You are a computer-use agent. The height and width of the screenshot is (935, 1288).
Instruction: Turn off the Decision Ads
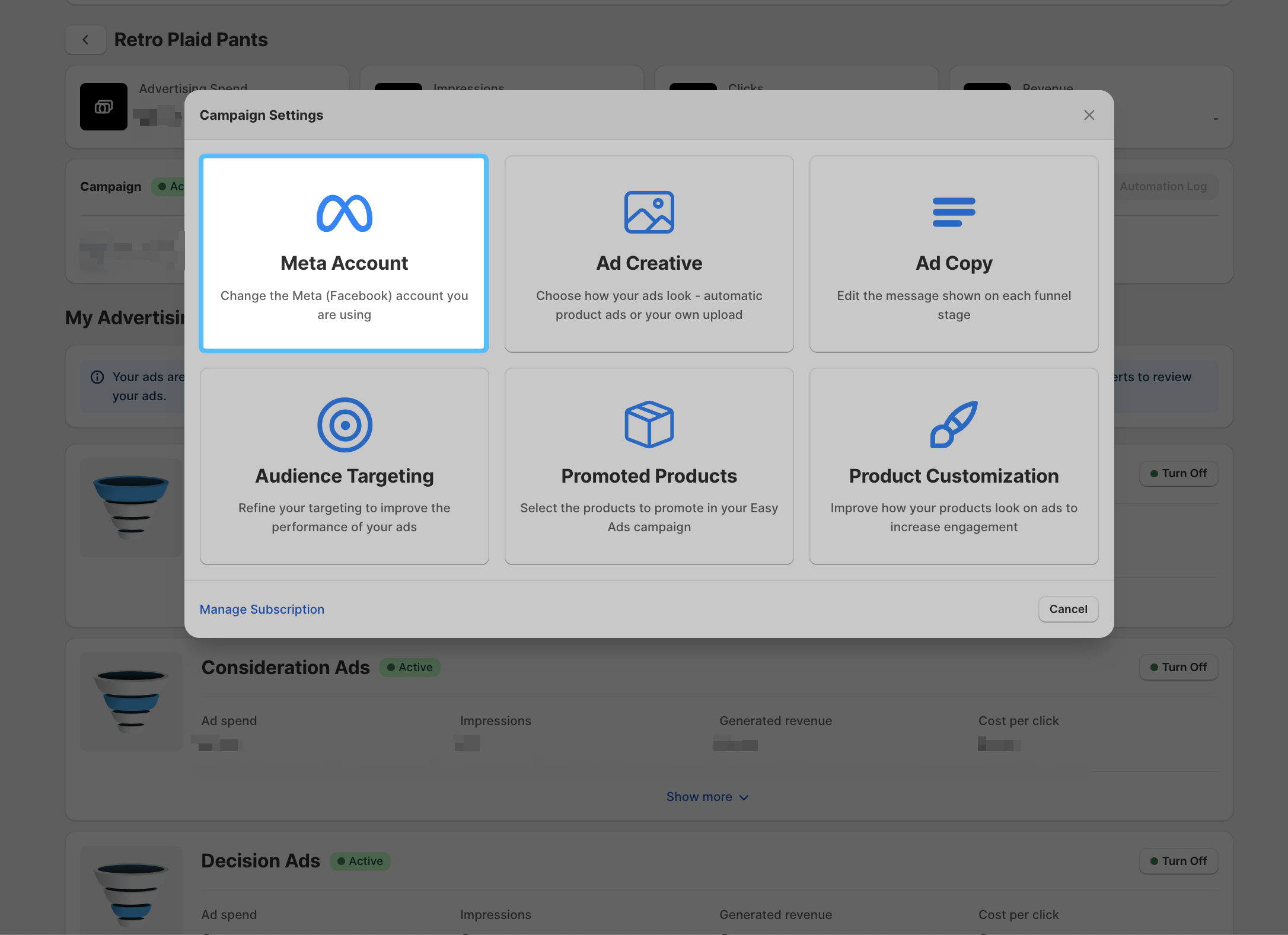pos(1178,861)
